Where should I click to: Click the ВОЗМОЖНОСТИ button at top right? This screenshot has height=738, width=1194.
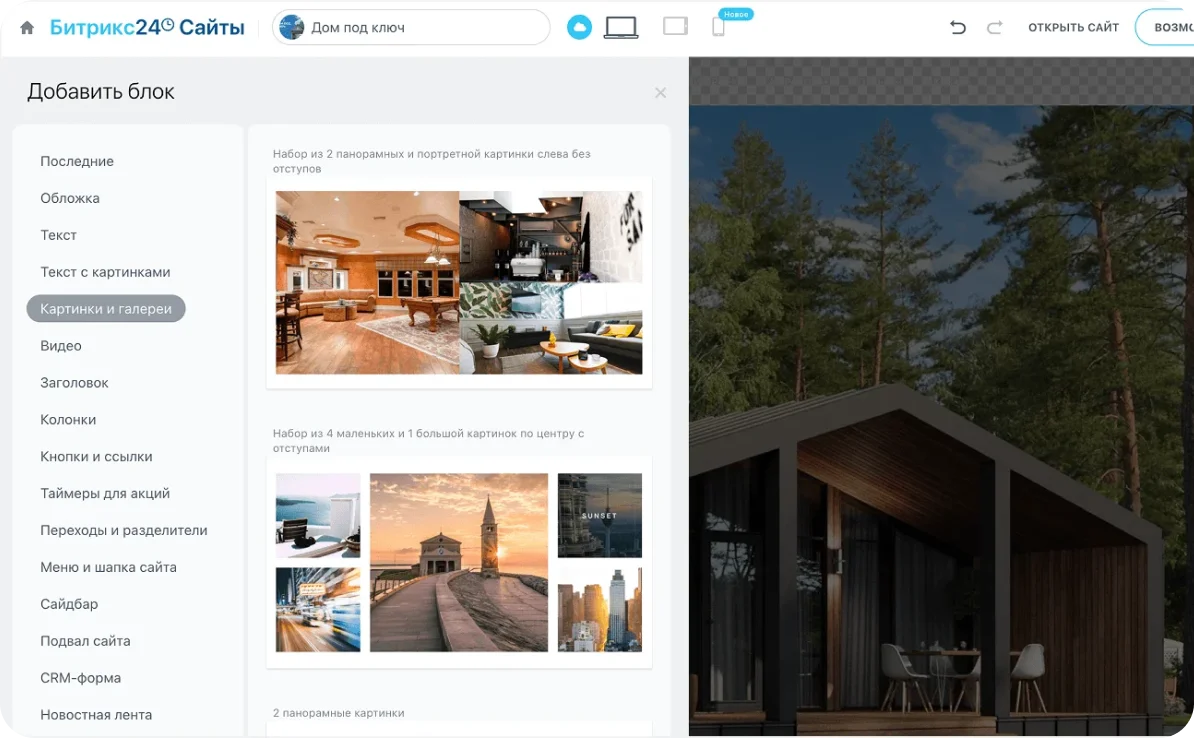coord(1165,27)
